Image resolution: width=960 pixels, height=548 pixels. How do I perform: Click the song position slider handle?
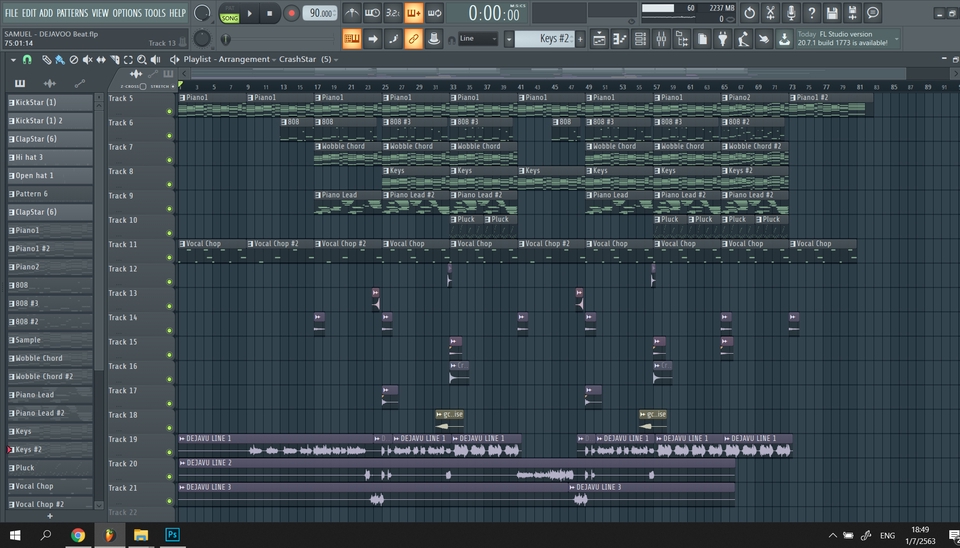(x=225, y=39)
